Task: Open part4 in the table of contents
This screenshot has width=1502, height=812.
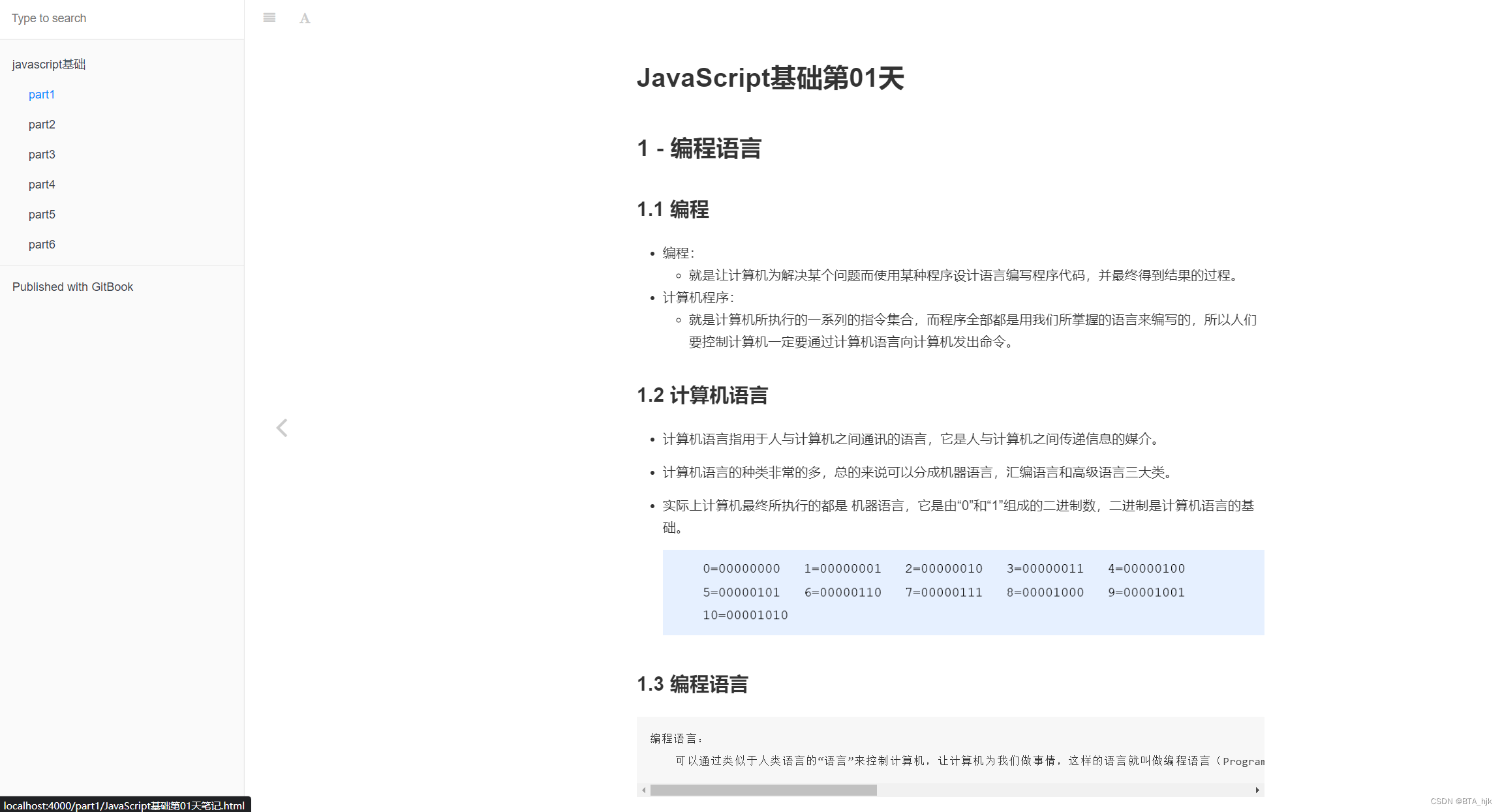Action: tap(42, 185)
